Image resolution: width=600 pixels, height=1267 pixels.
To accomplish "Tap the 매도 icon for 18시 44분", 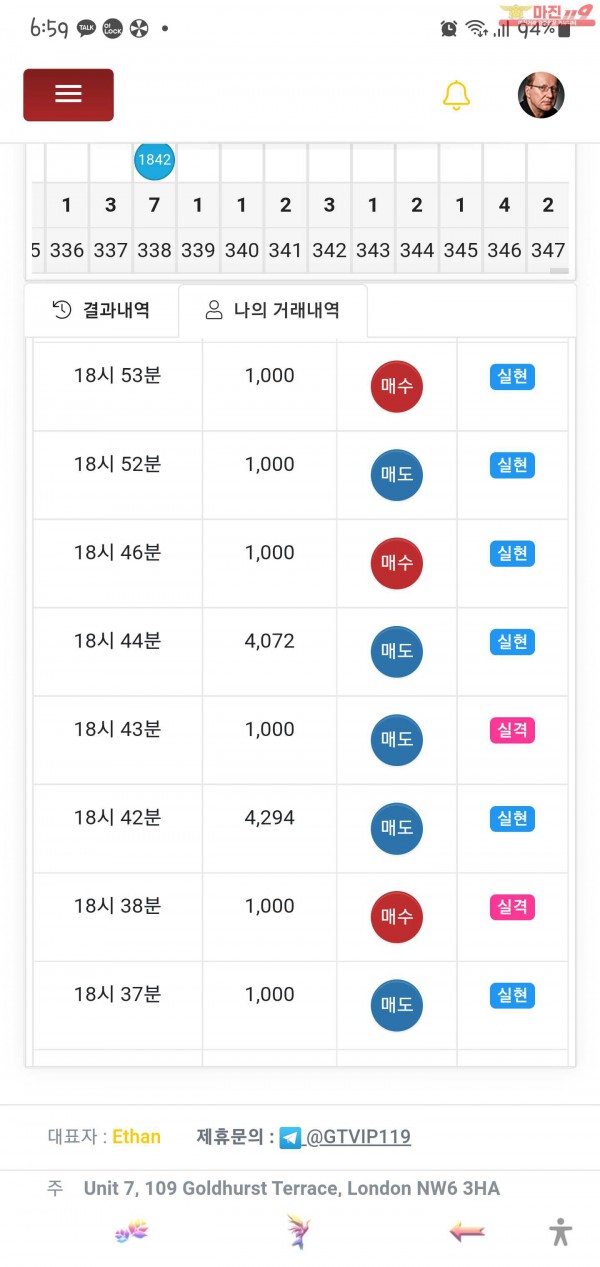I will pyautogui.click(x=397, y=651).
